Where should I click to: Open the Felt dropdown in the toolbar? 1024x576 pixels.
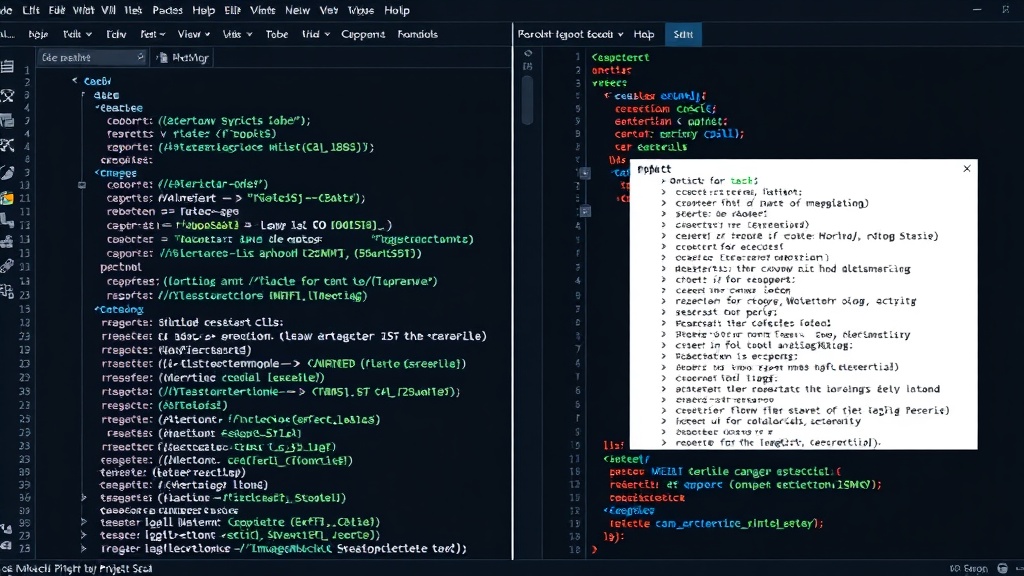(x=78, y=34)
